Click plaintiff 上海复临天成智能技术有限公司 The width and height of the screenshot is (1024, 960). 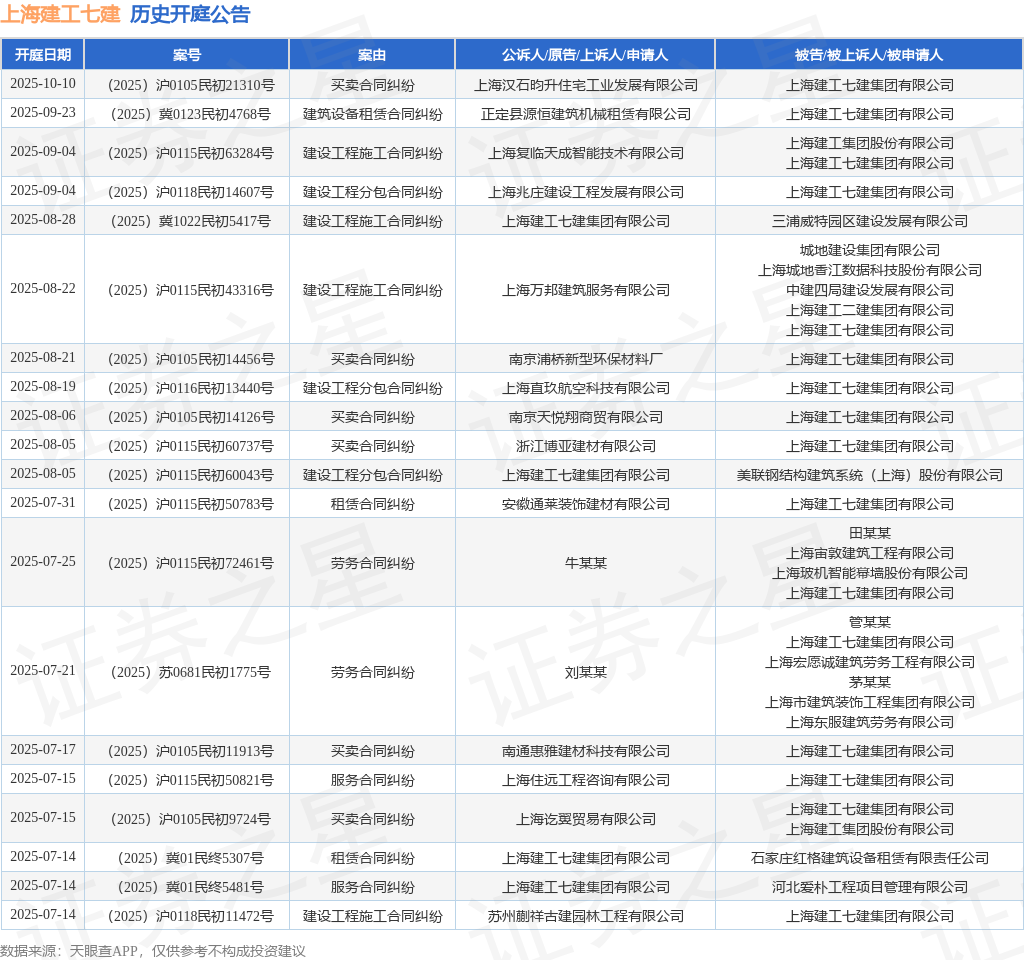585,153
